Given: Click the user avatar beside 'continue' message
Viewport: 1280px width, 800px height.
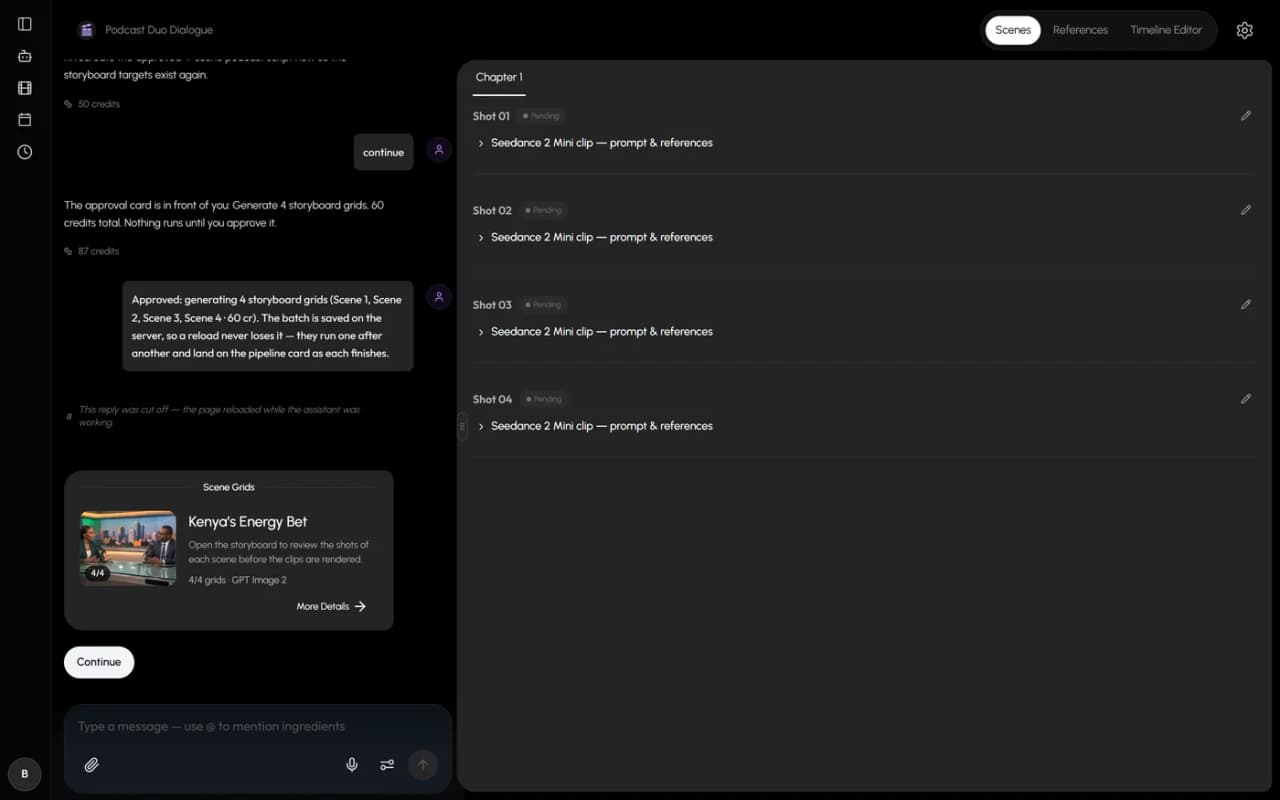Looking at the screenshot, I should (x=439, y=150).
